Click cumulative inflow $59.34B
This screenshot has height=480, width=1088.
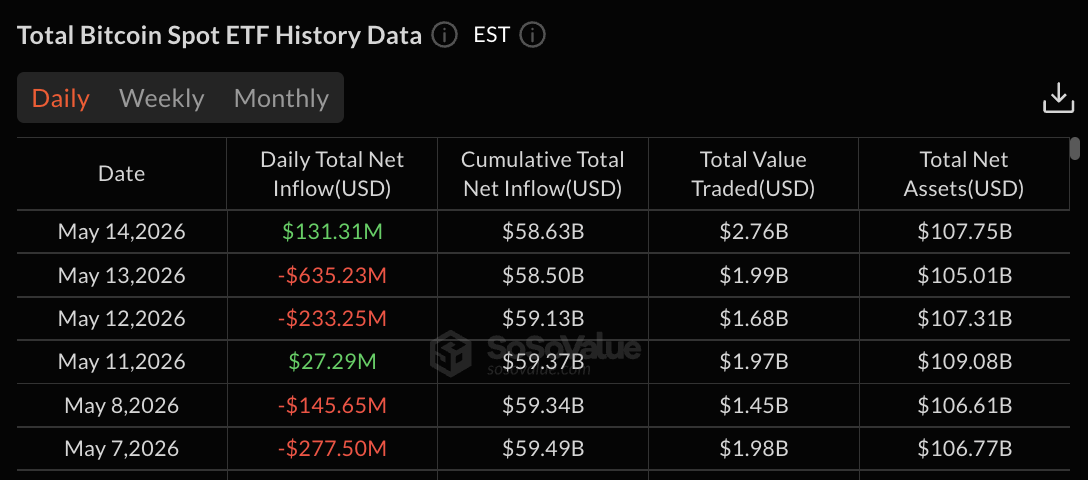click(543, 405)
